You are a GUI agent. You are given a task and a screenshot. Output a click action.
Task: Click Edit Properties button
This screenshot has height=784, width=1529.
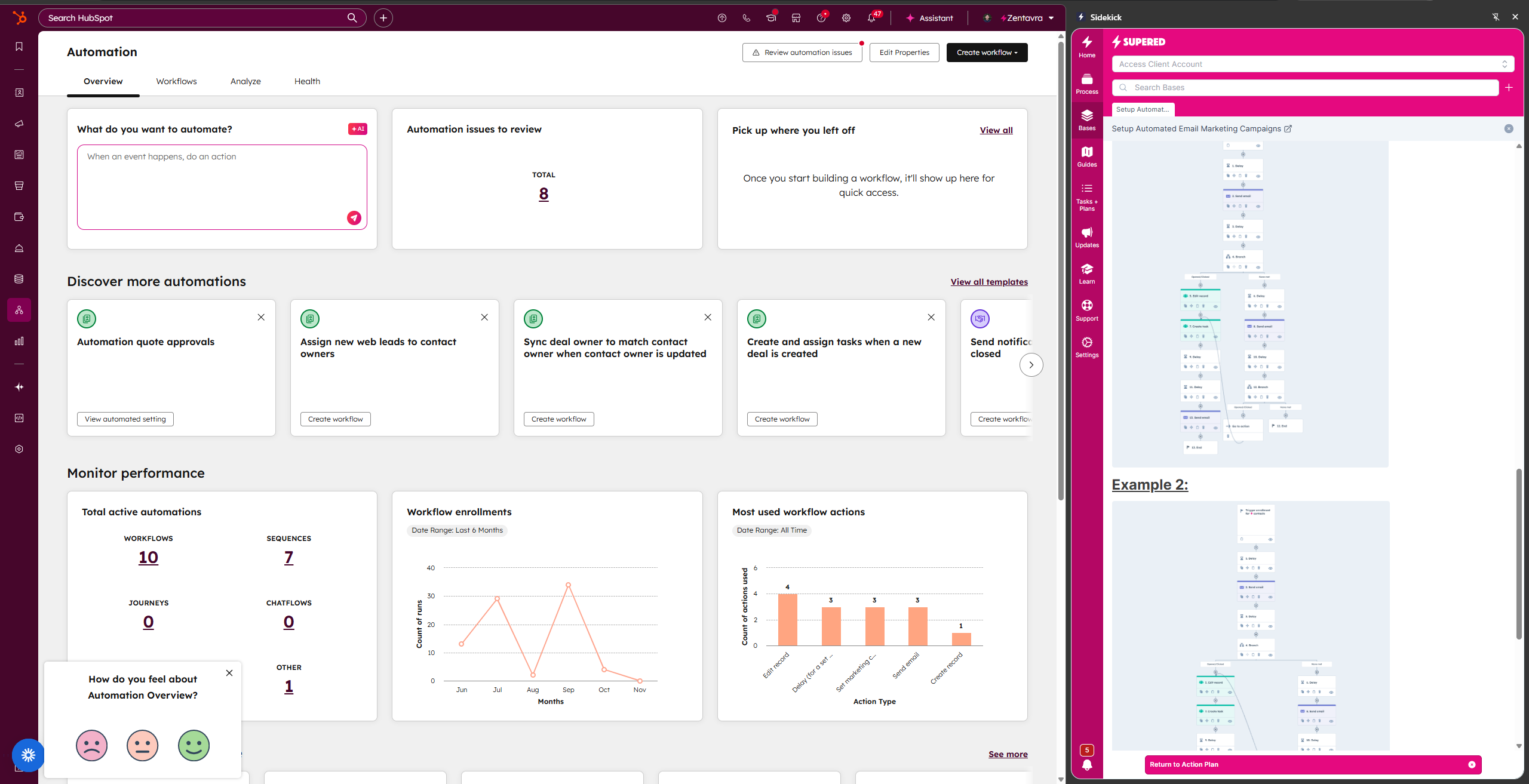pyautogui.click(x=904, y=53)
